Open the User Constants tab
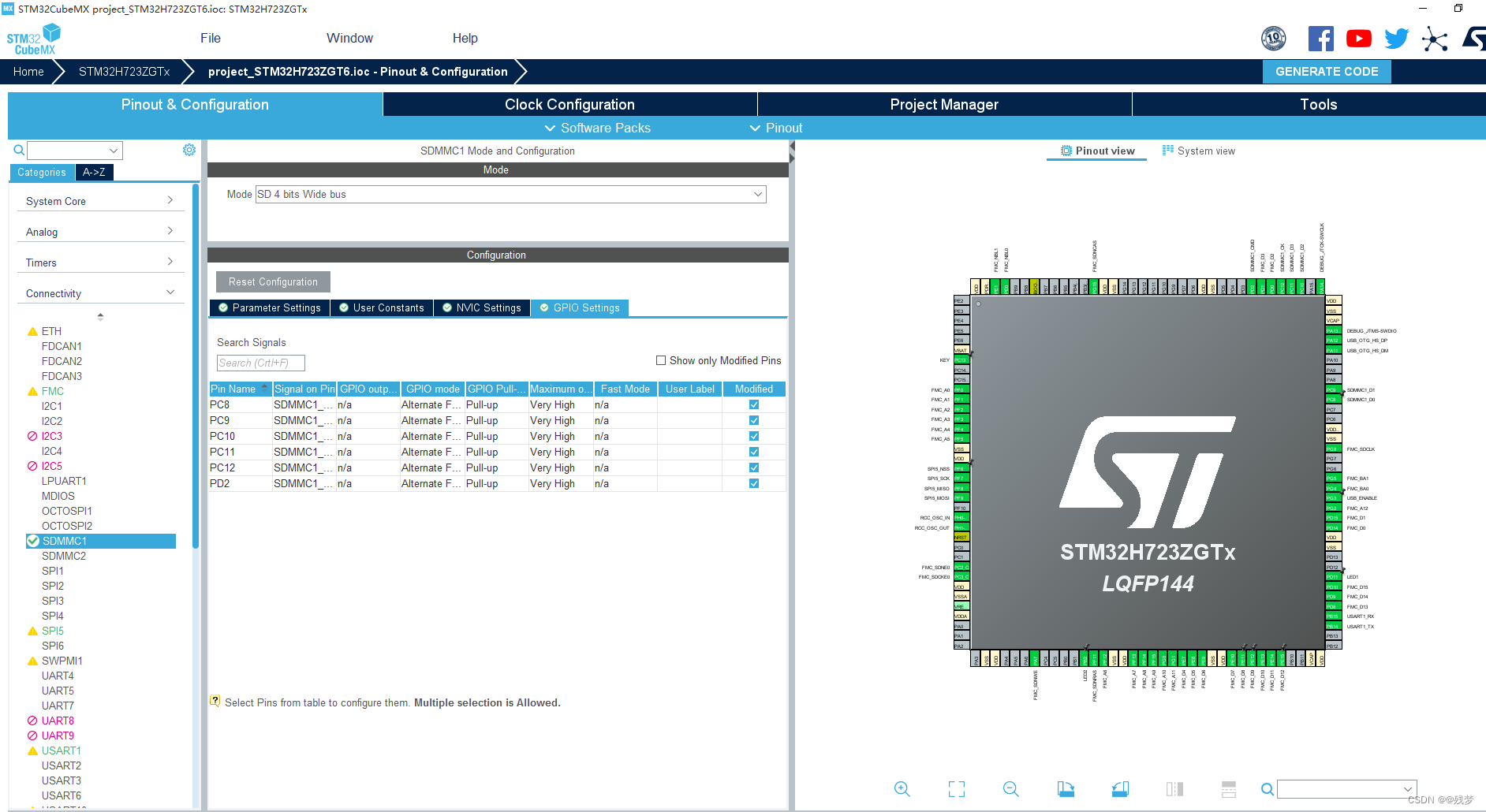1486x812 pixels. click(x=382, y=307)
